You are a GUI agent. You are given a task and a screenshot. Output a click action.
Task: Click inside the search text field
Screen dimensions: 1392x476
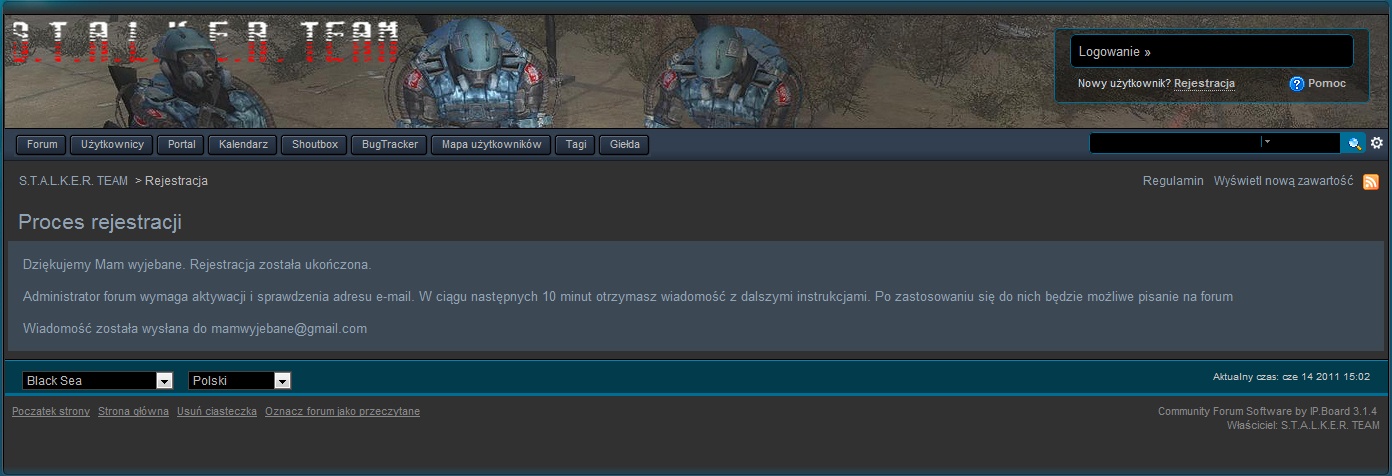[x=1173, y=144]
